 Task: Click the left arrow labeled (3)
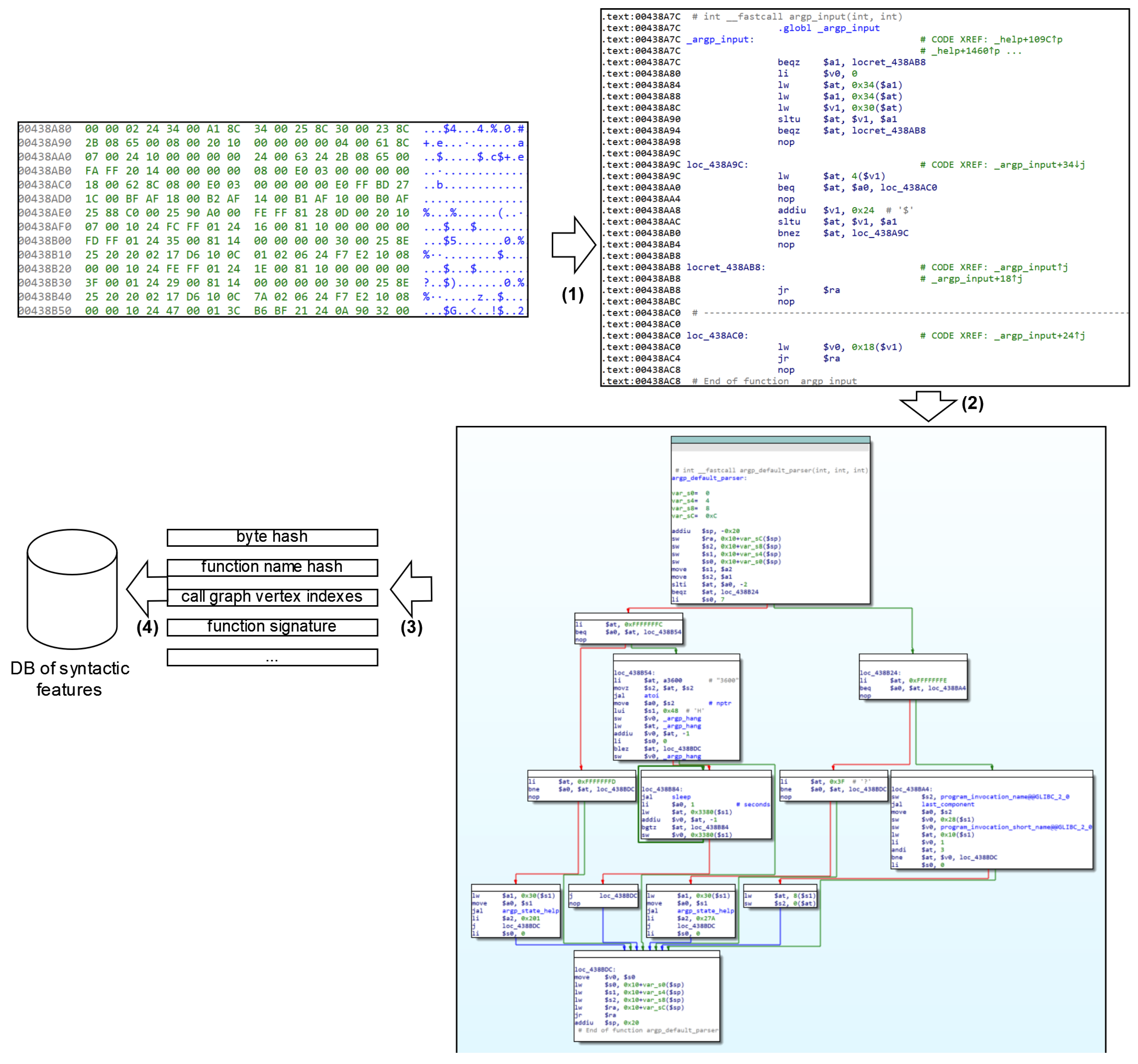point(411,589)
